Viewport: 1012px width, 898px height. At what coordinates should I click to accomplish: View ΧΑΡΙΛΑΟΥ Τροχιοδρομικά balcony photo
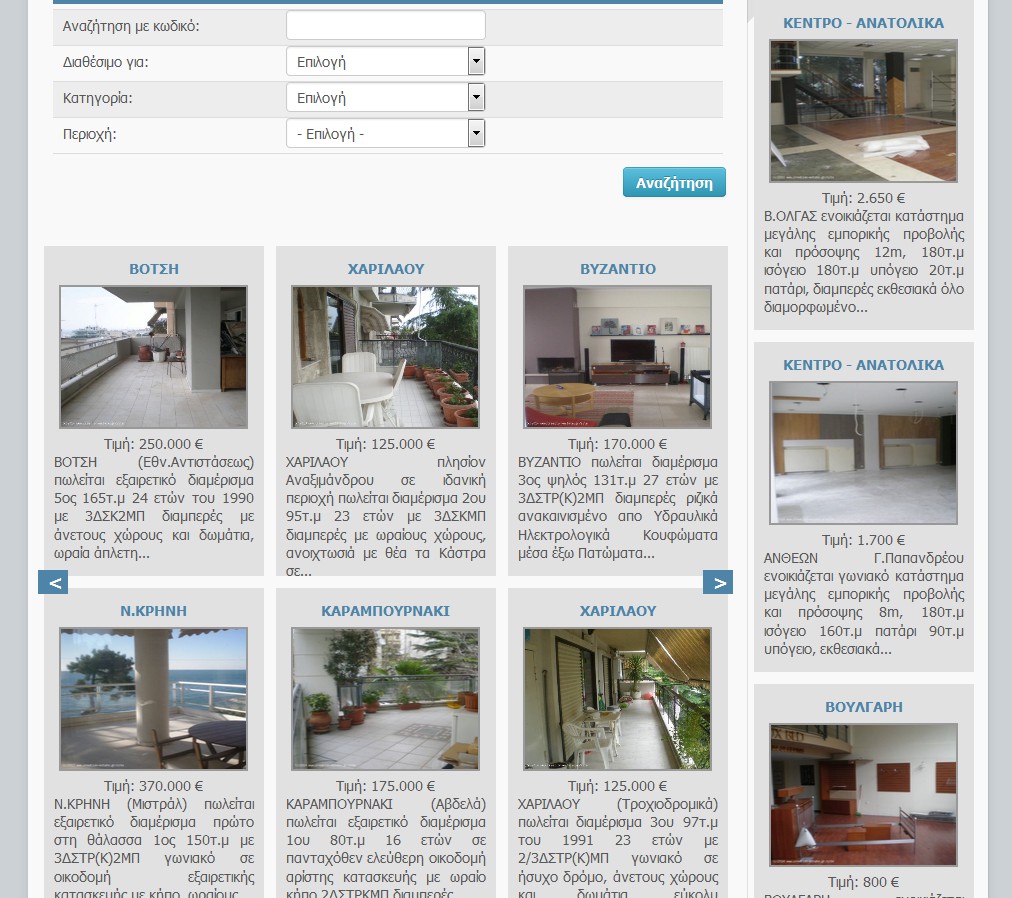point(618,699)
